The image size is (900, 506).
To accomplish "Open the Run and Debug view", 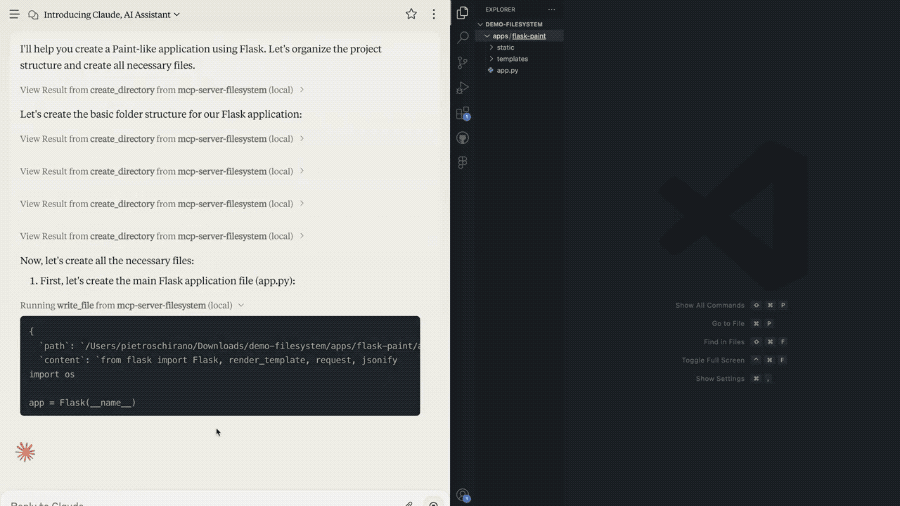I will (463, 88).
